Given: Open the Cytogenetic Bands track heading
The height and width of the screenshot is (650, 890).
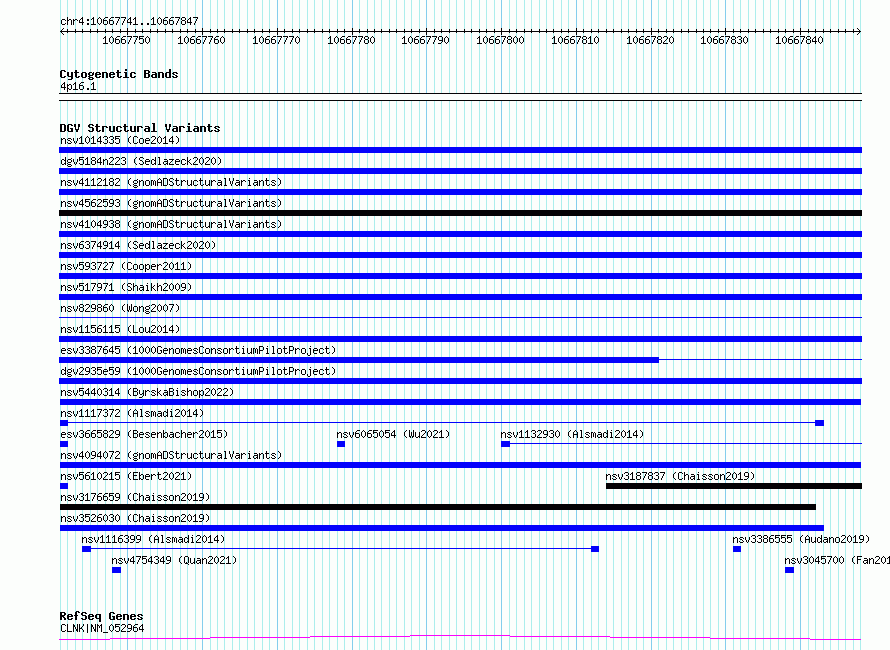Looking at the screenshot, I should click(119, 74).
